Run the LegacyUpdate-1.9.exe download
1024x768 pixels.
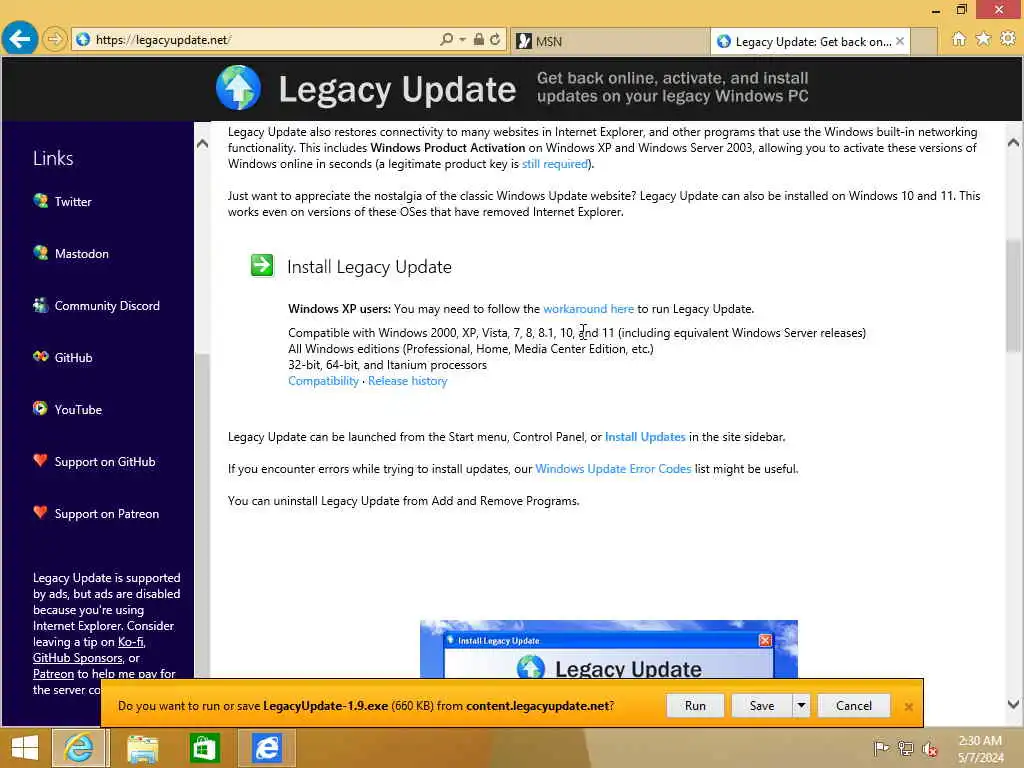(x=695, y=705)
